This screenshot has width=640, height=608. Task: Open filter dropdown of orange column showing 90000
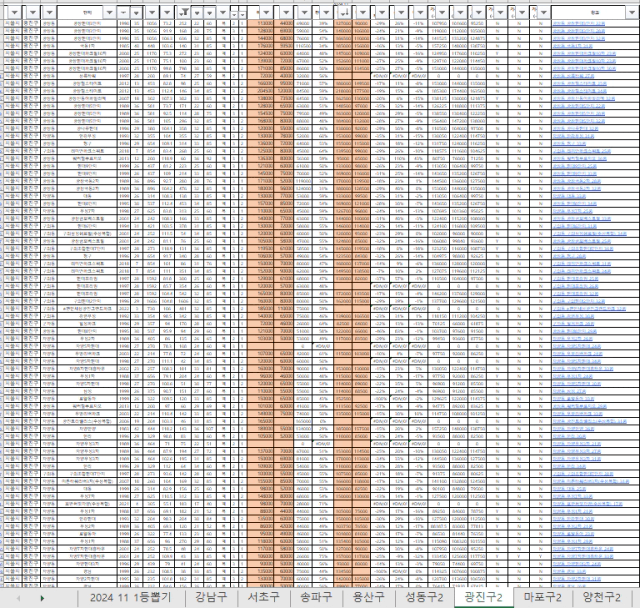click(363, 13)
